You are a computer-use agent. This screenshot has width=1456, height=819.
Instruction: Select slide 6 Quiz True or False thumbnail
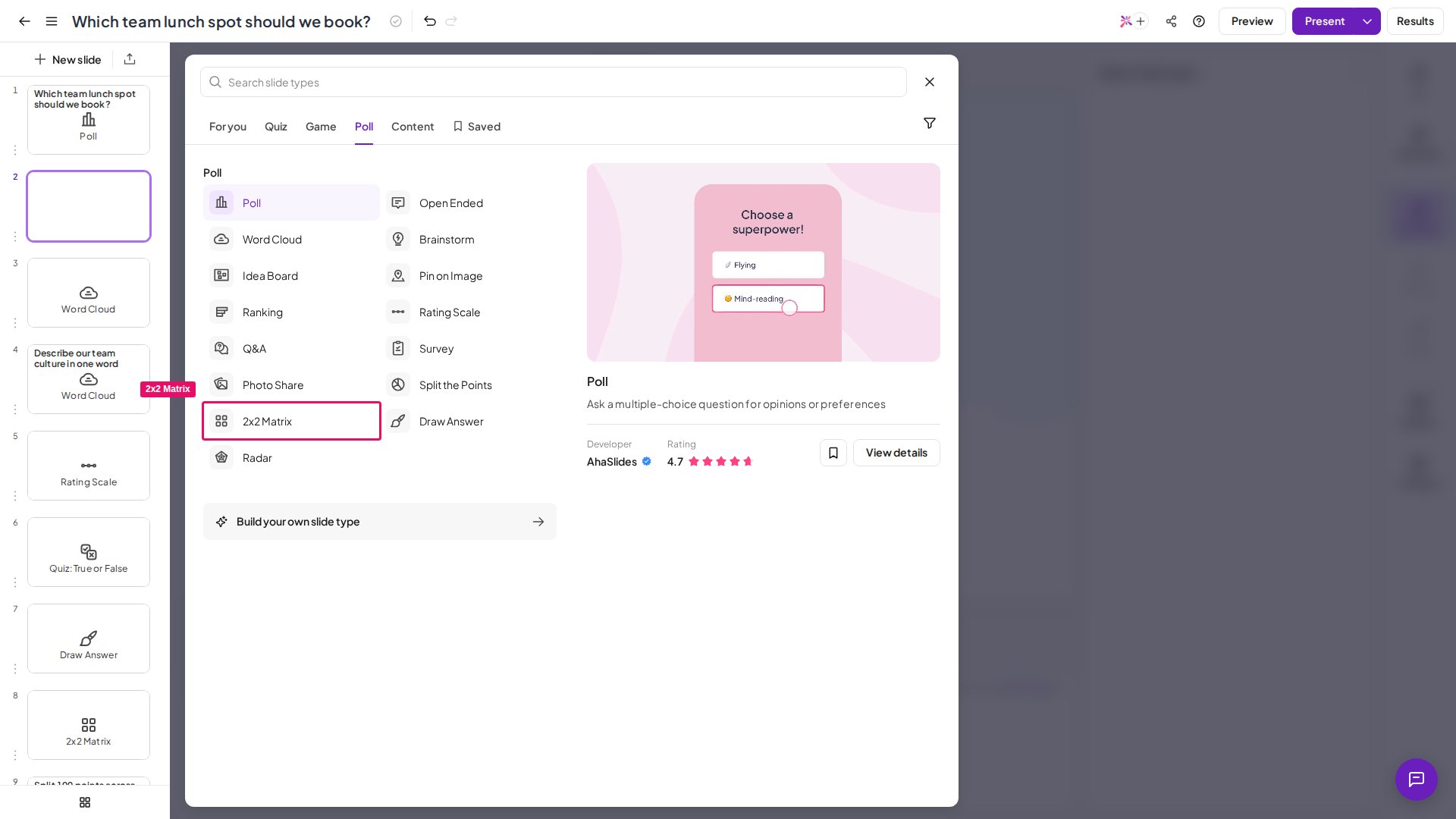[89, 552]
